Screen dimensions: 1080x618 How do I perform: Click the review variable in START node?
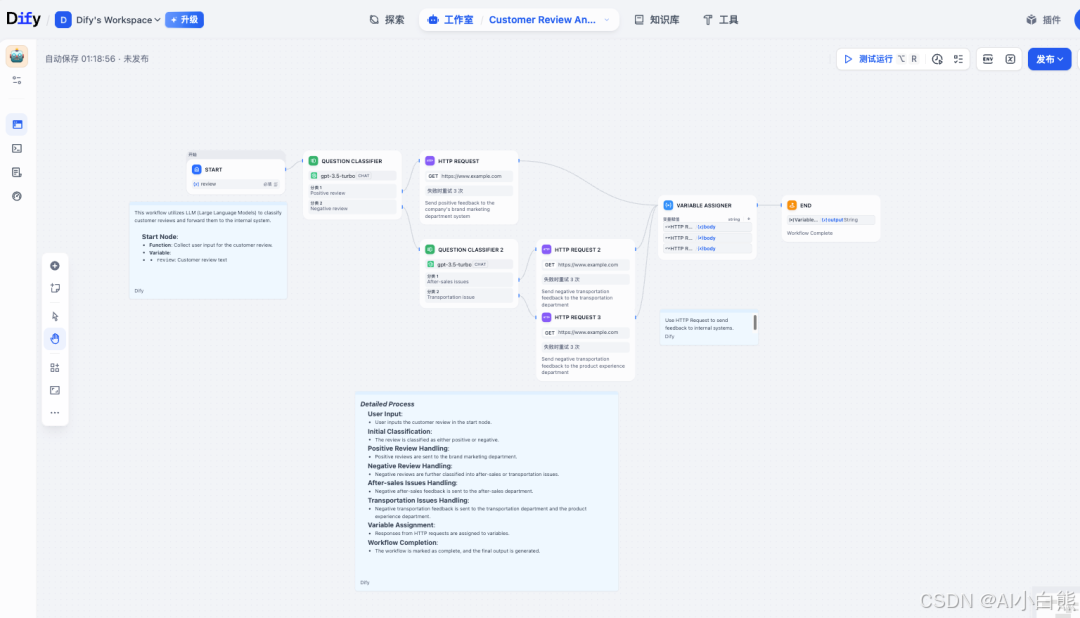236,184
